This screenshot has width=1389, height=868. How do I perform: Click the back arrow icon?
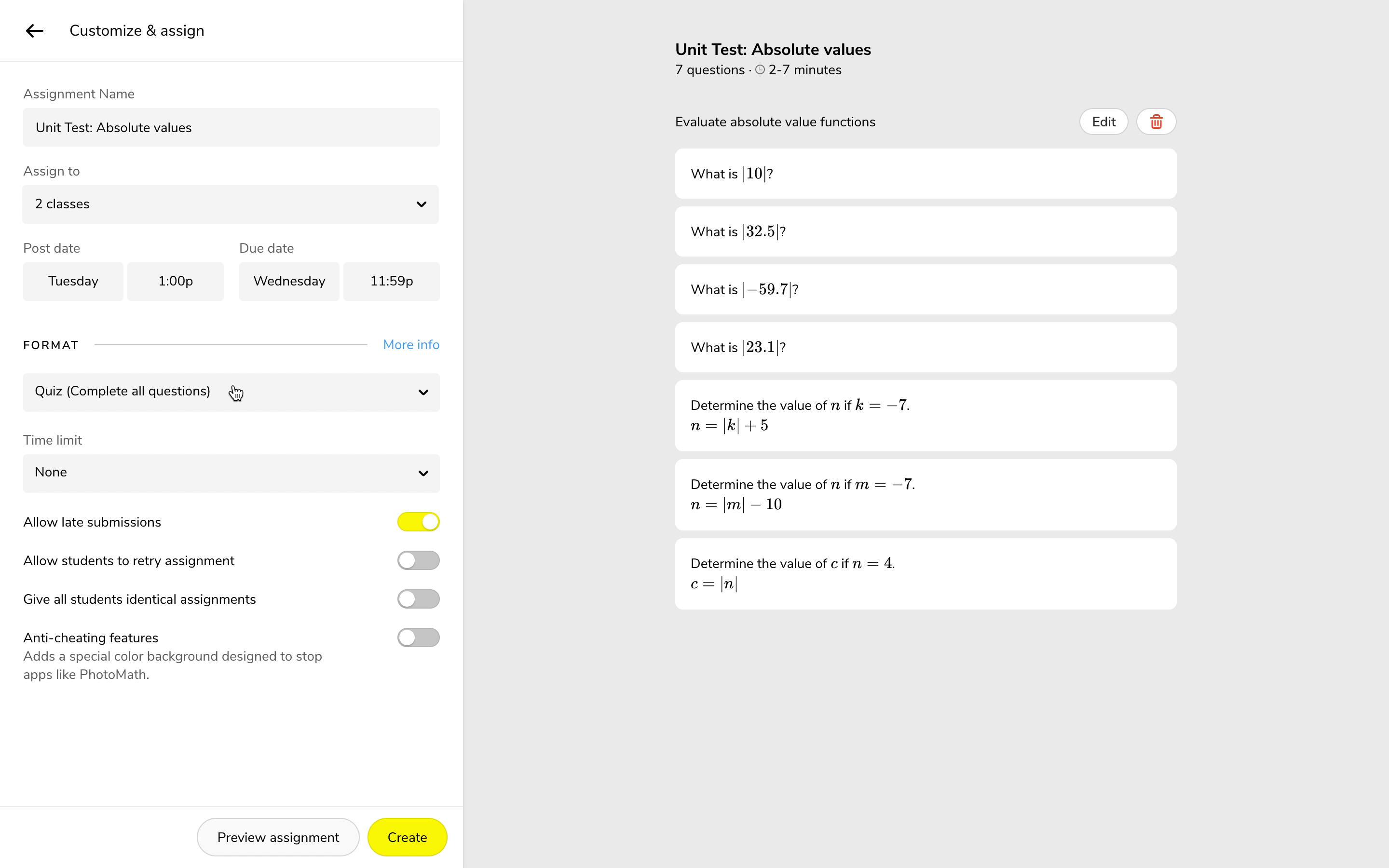point(34,31)
